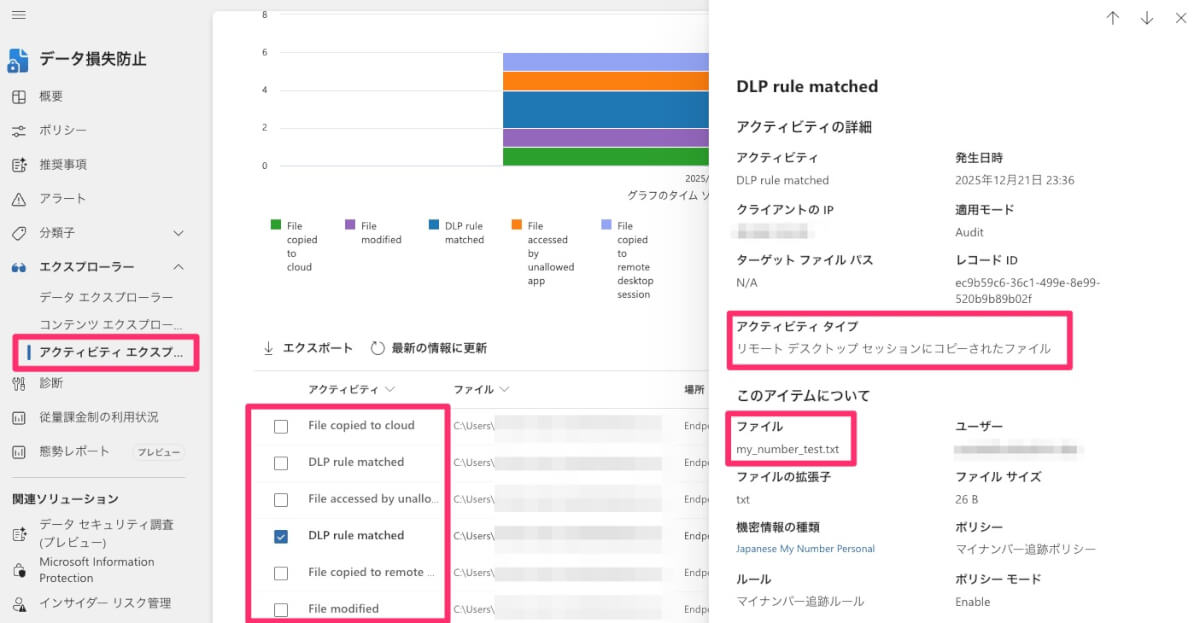Viewport: 1200px width, 623px height.
Task: Collapse the Explorer (エクスプローラー) section chevron
Action: 179,267
